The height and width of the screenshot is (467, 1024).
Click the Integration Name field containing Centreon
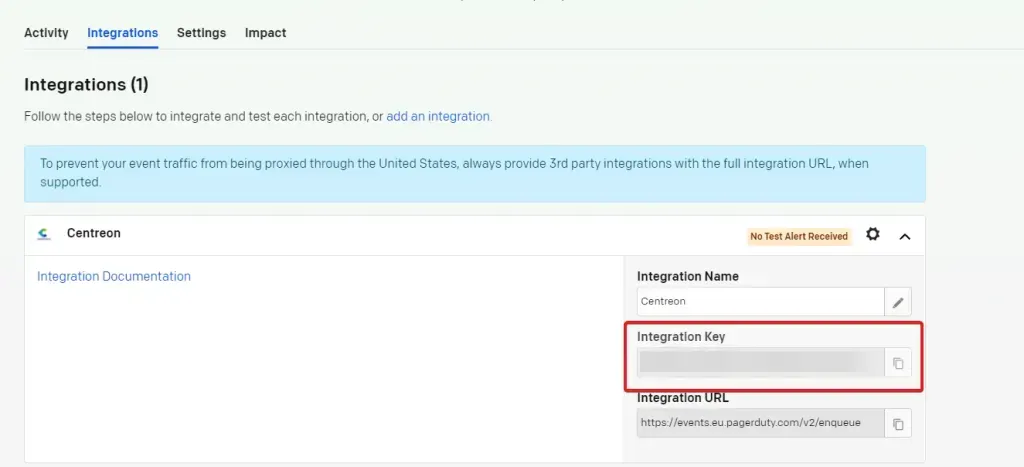tap(761, 302)
